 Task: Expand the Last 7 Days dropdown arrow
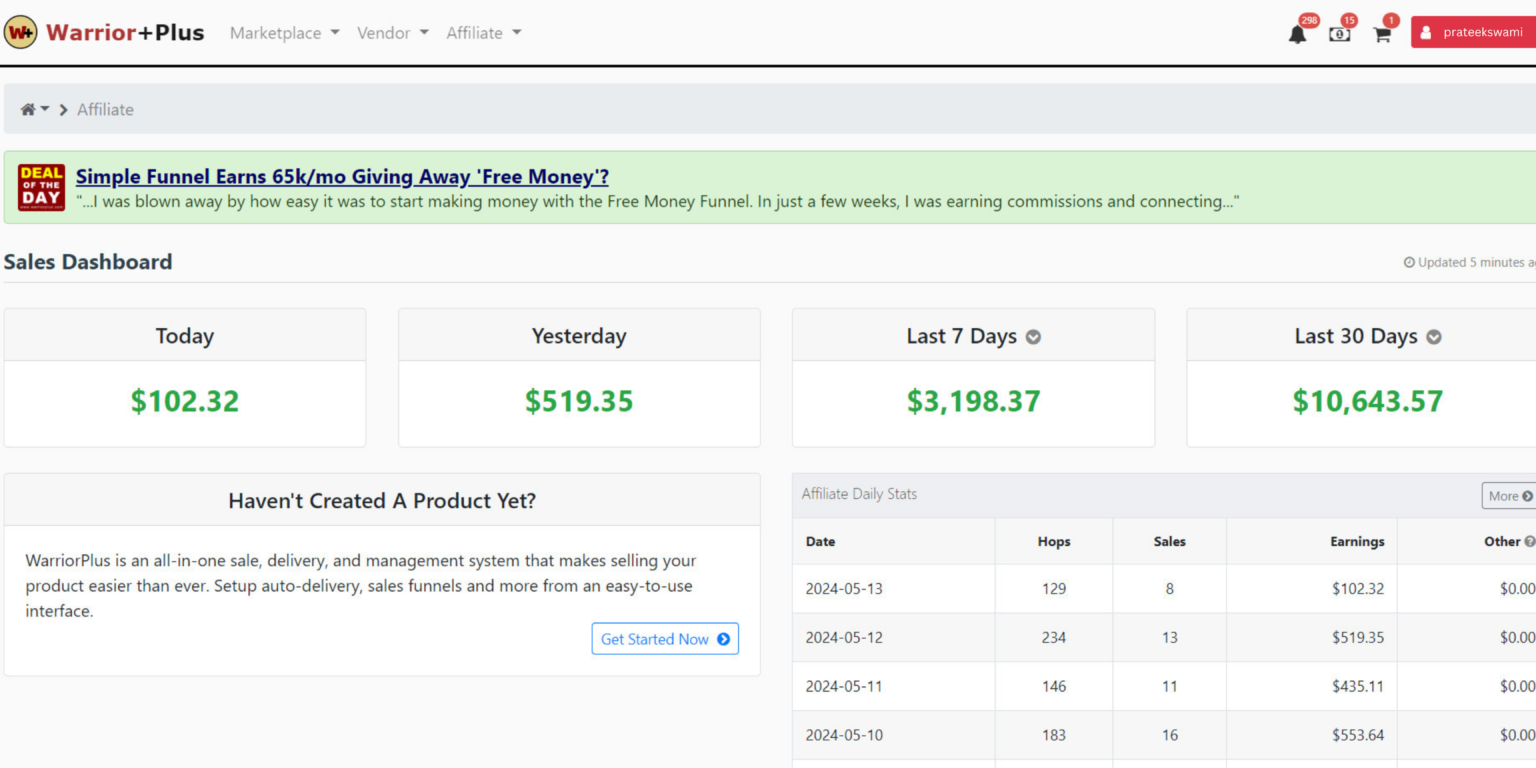1033,337
